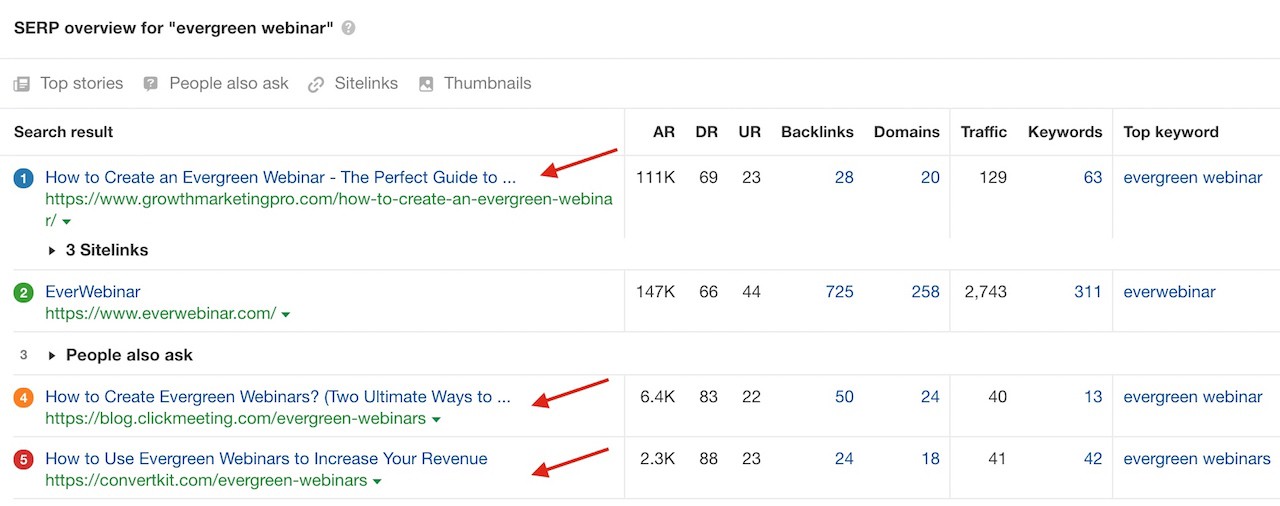This screenshot has height=506, width=1280.
Task: Click the DR column header
Action: coord(707,132)
